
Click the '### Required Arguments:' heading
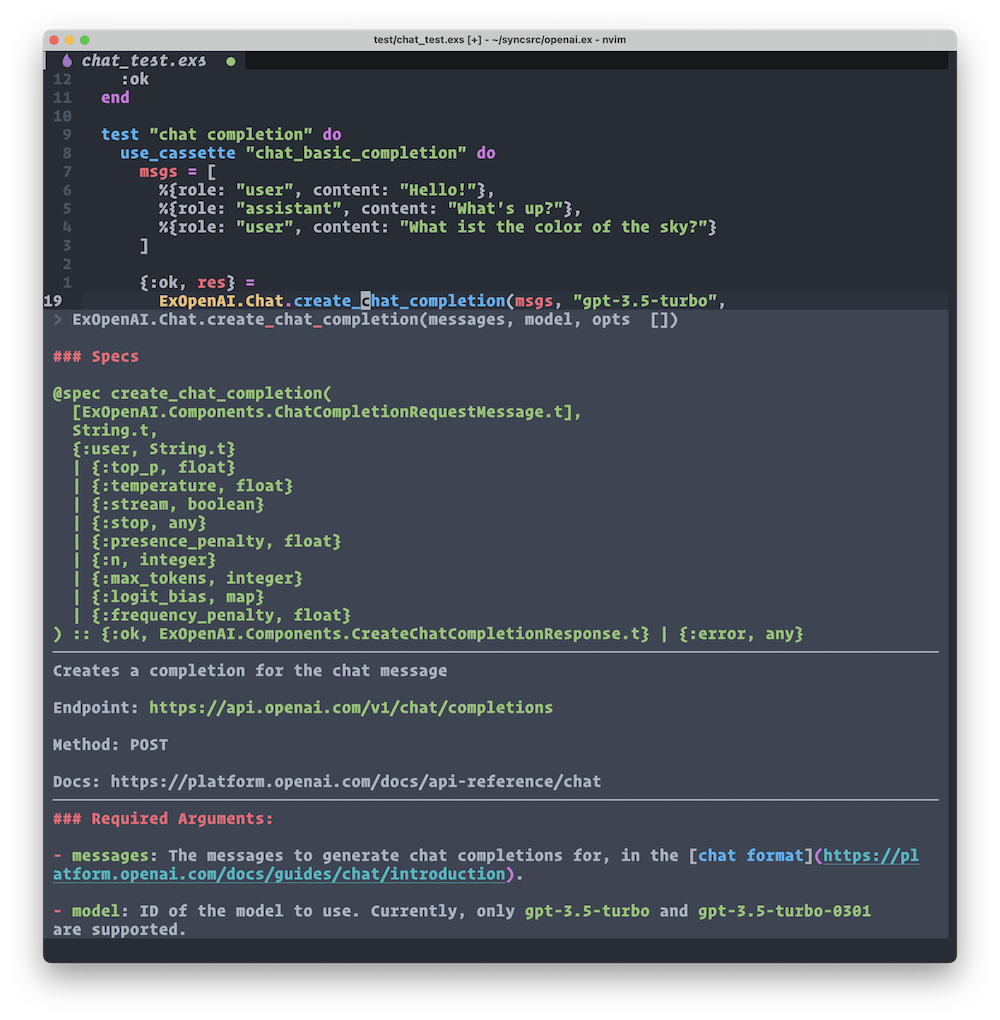click(163, 818)
